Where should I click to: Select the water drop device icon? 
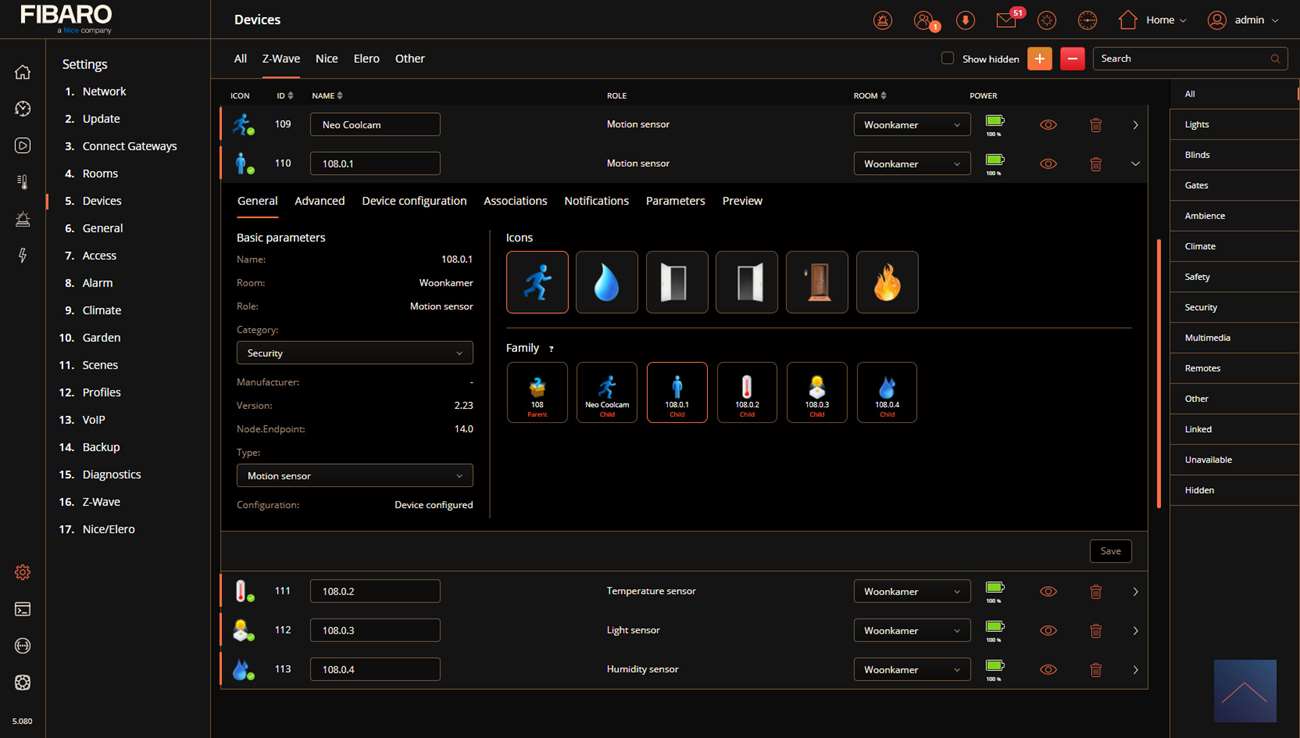coord(607,283)
